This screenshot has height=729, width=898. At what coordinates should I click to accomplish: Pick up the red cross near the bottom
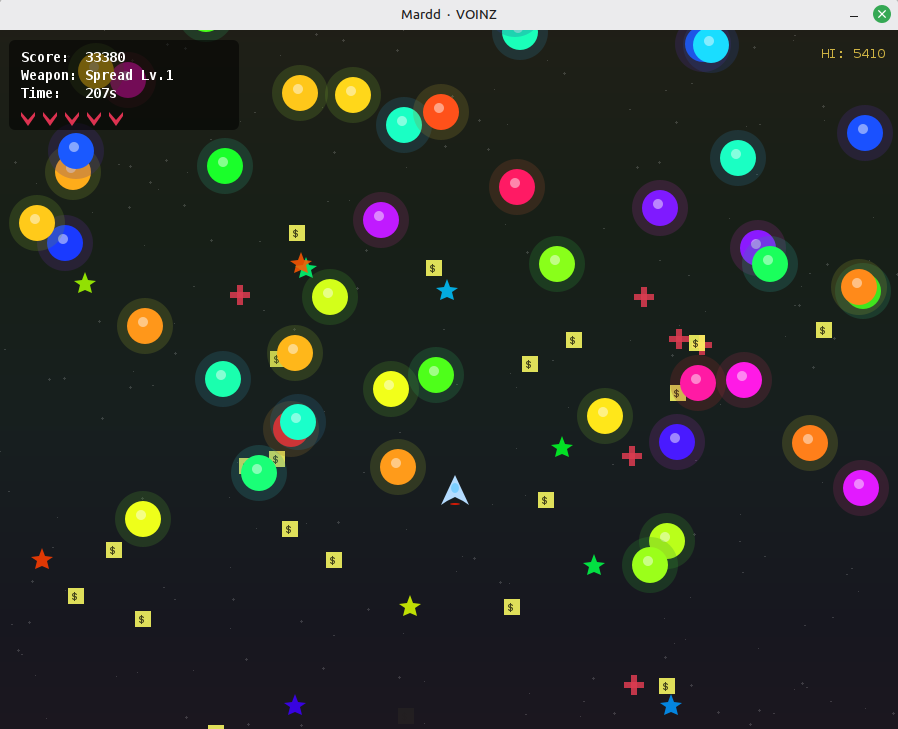pyautogui.click(x=634, y=685)
